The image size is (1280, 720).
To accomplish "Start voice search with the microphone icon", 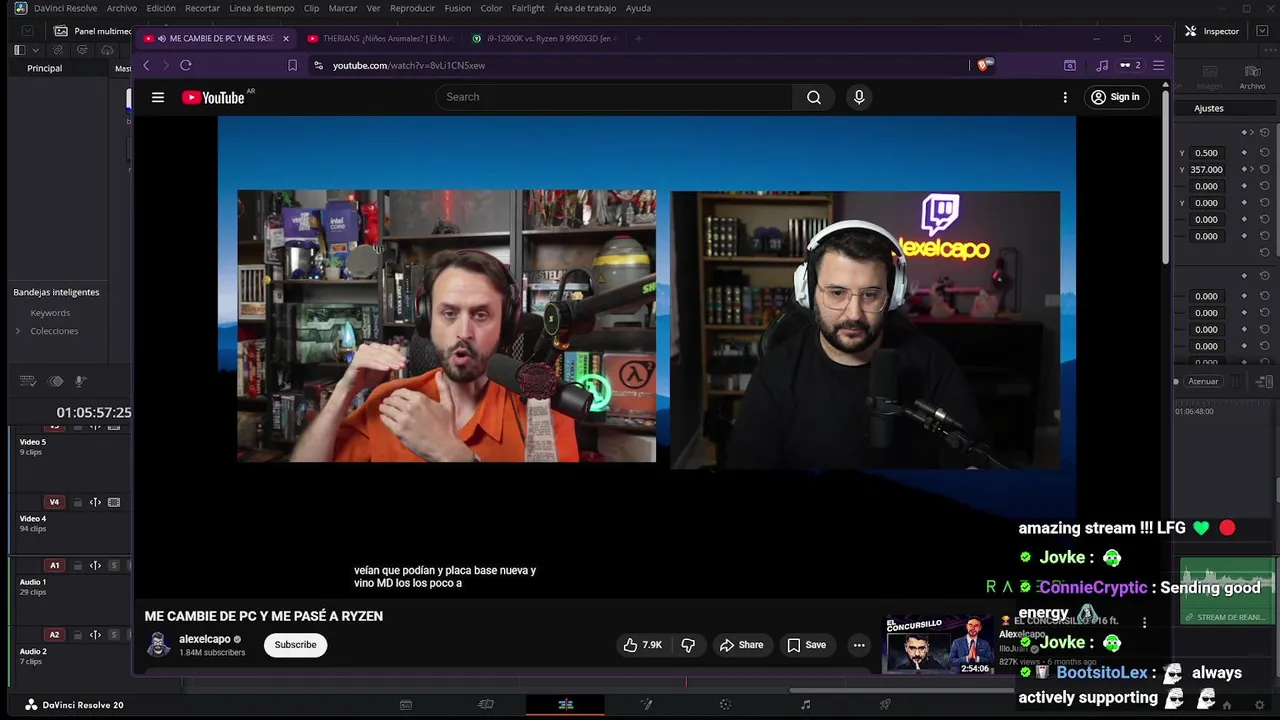I will coord(859,97).
